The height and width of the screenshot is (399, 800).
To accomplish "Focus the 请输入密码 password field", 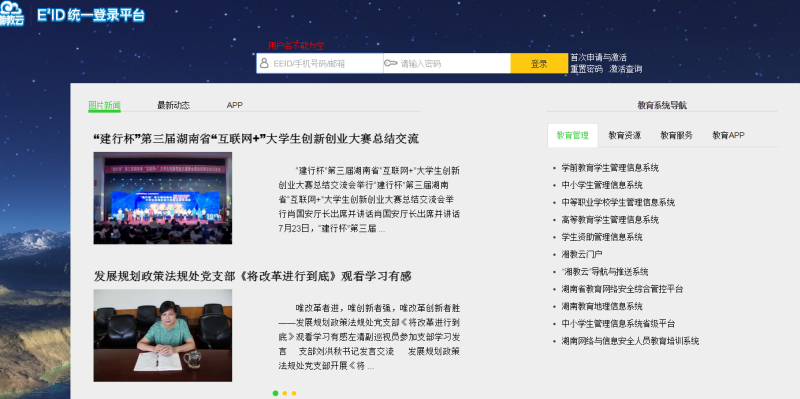I will (x=447, y=63).
